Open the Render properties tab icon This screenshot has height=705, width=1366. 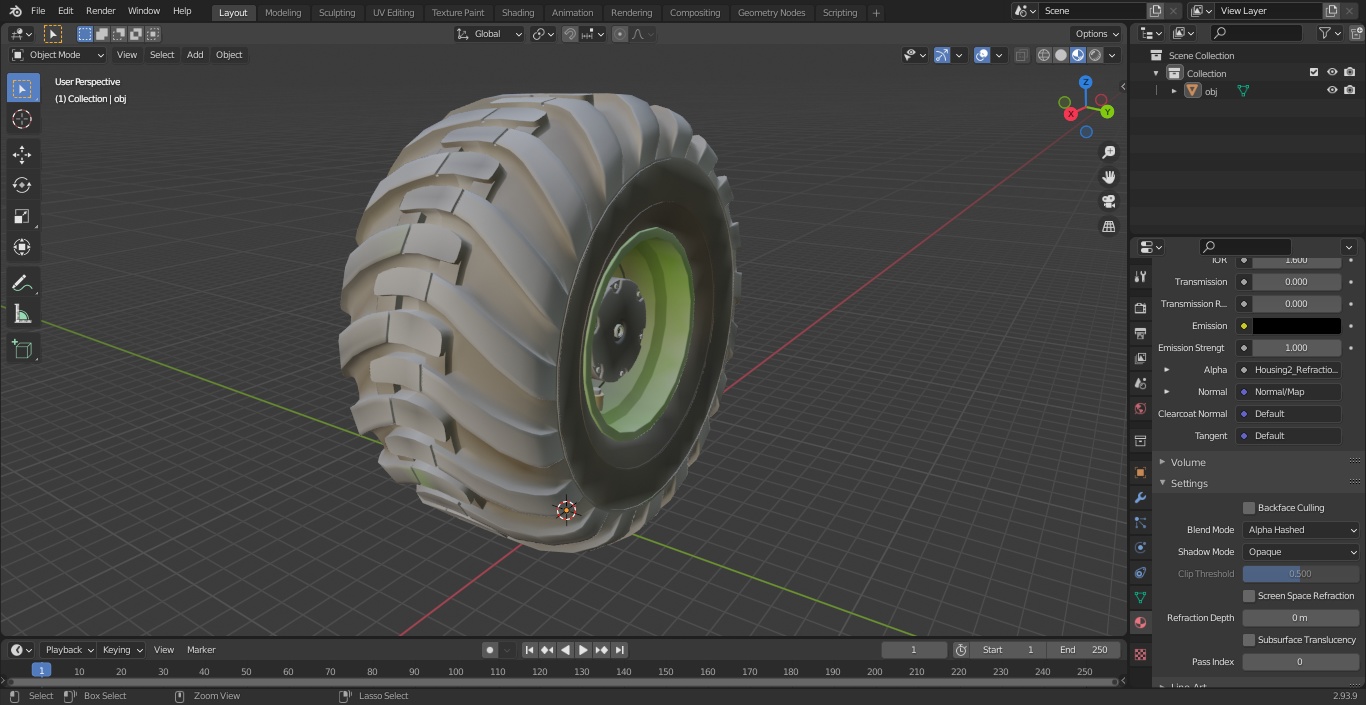click(x=1140, y=308)
